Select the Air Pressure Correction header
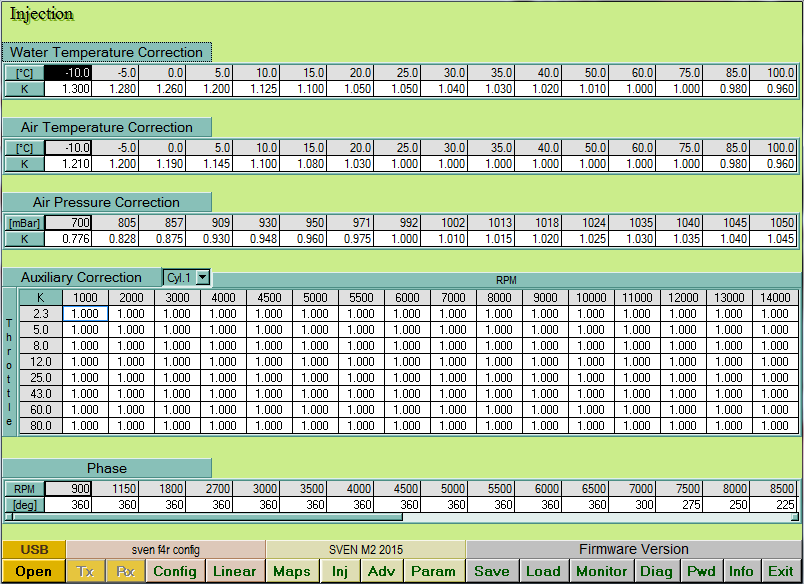804x584 pixels. click(x=107, y=202)
